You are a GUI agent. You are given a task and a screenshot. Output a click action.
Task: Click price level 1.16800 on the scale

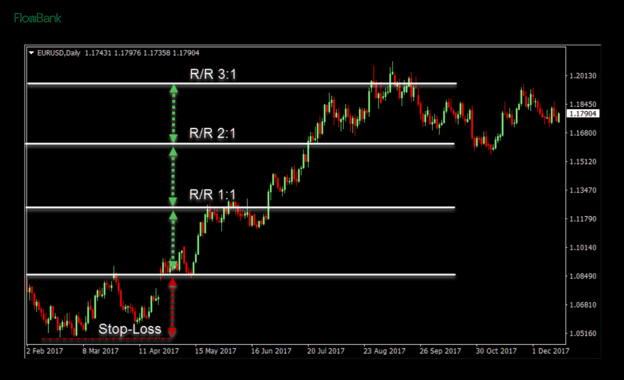point(583,133)
